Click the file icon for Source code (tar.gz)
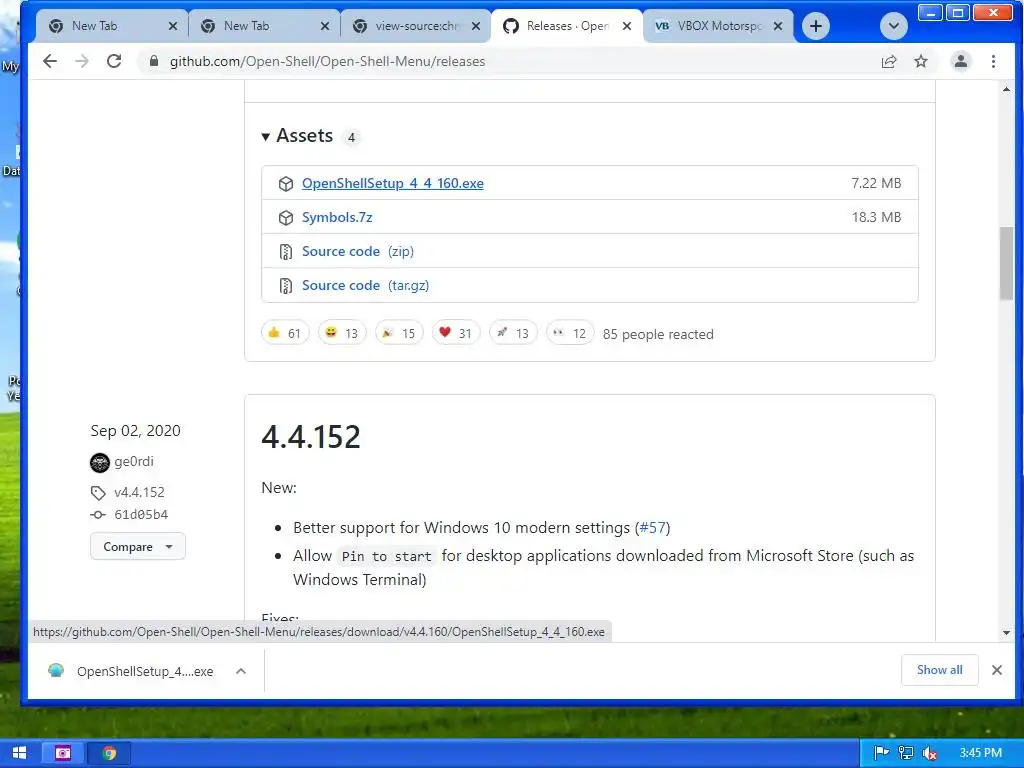 tap(285, 285)
